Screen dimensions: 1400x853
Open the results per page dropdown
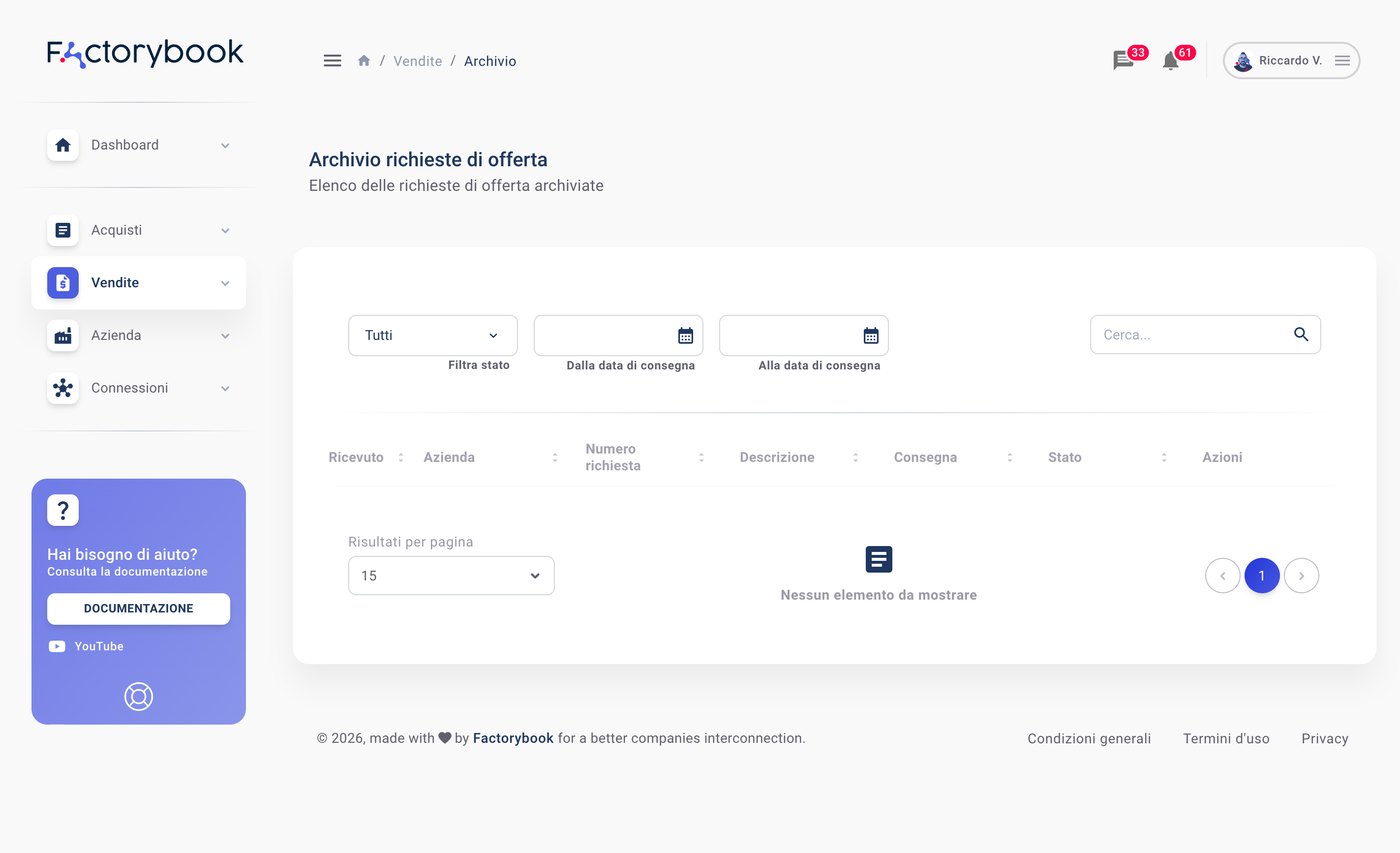(451, 576)
